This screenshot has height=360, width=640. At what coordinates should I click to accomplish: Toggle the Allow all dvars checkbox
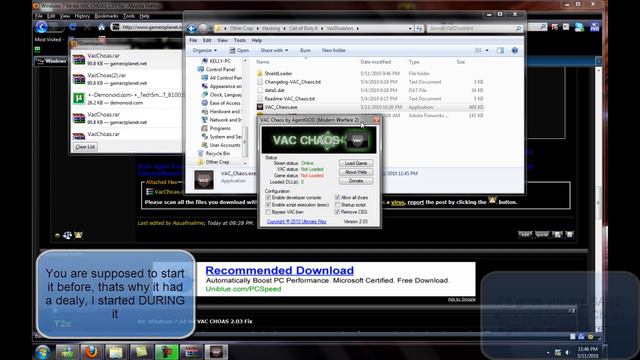[337, 198]
